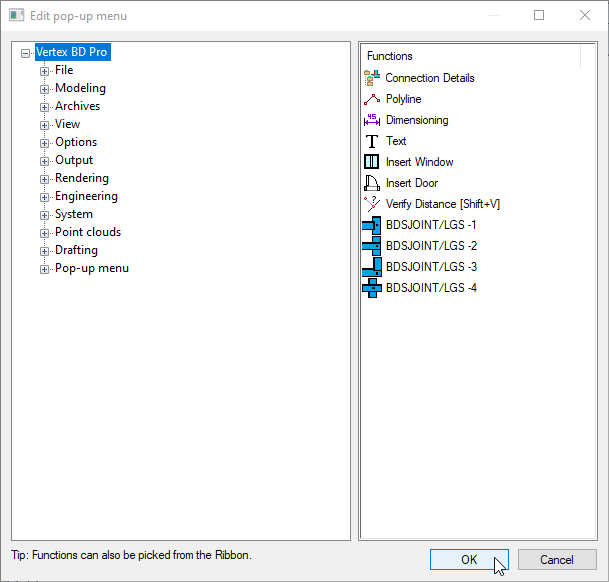Expand the Options tree node
This screenshot has height=582, width=609.
44,143
